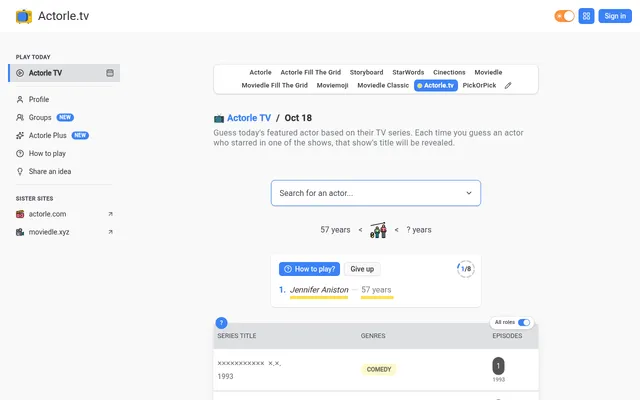Click the How to play? blue button

(309, 269)
